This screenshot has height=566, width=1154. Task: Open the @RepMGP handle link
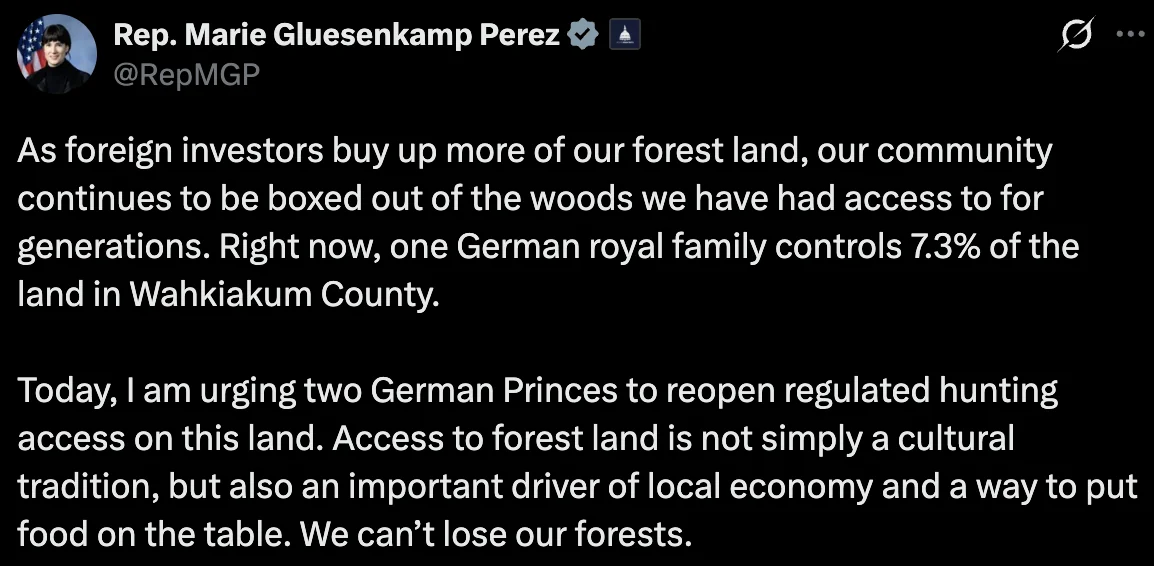187,75
